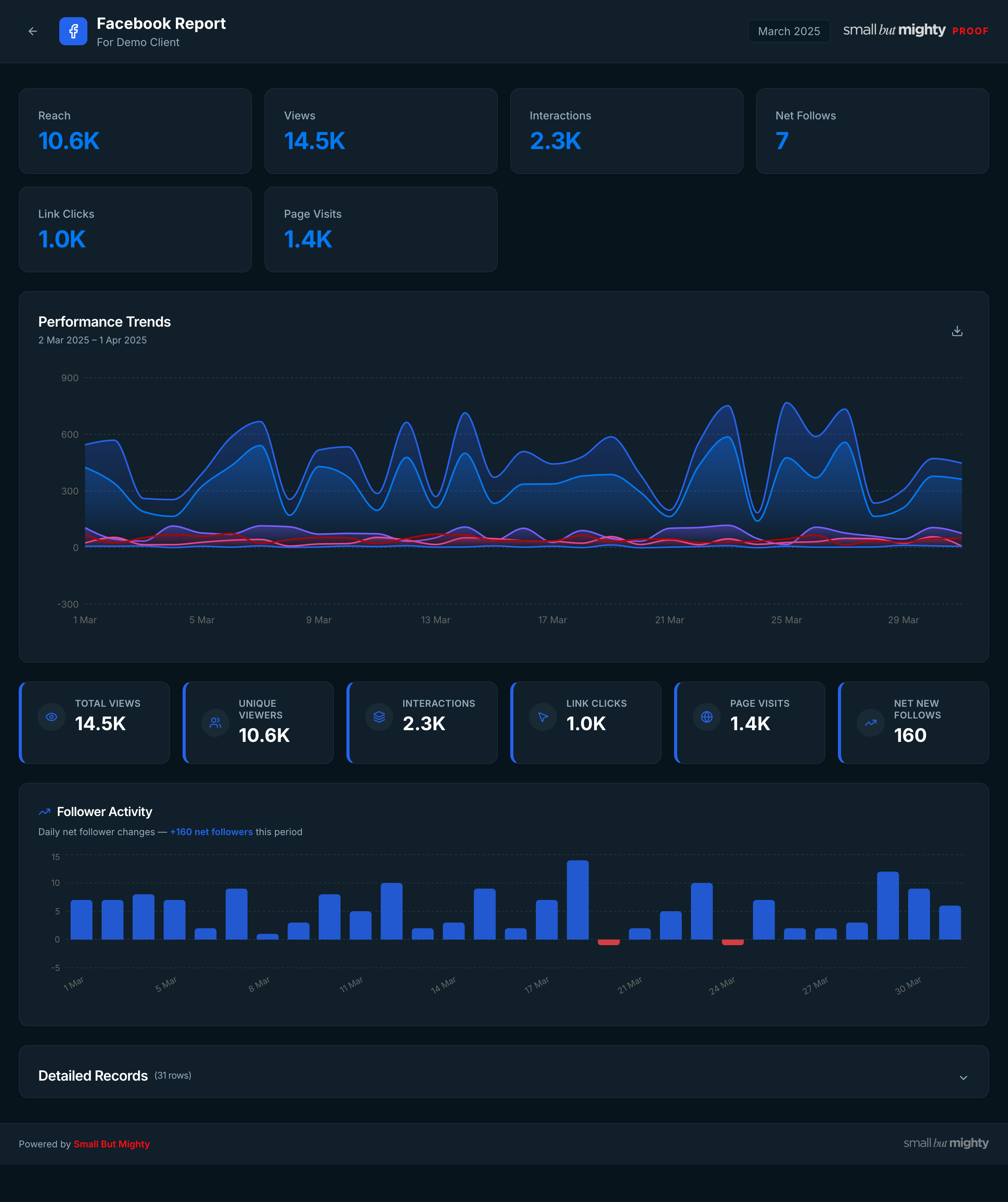Click the Total Views 14.5K stat card
The height and width of the screenshot is (1202, 1008).
(94, 722)
